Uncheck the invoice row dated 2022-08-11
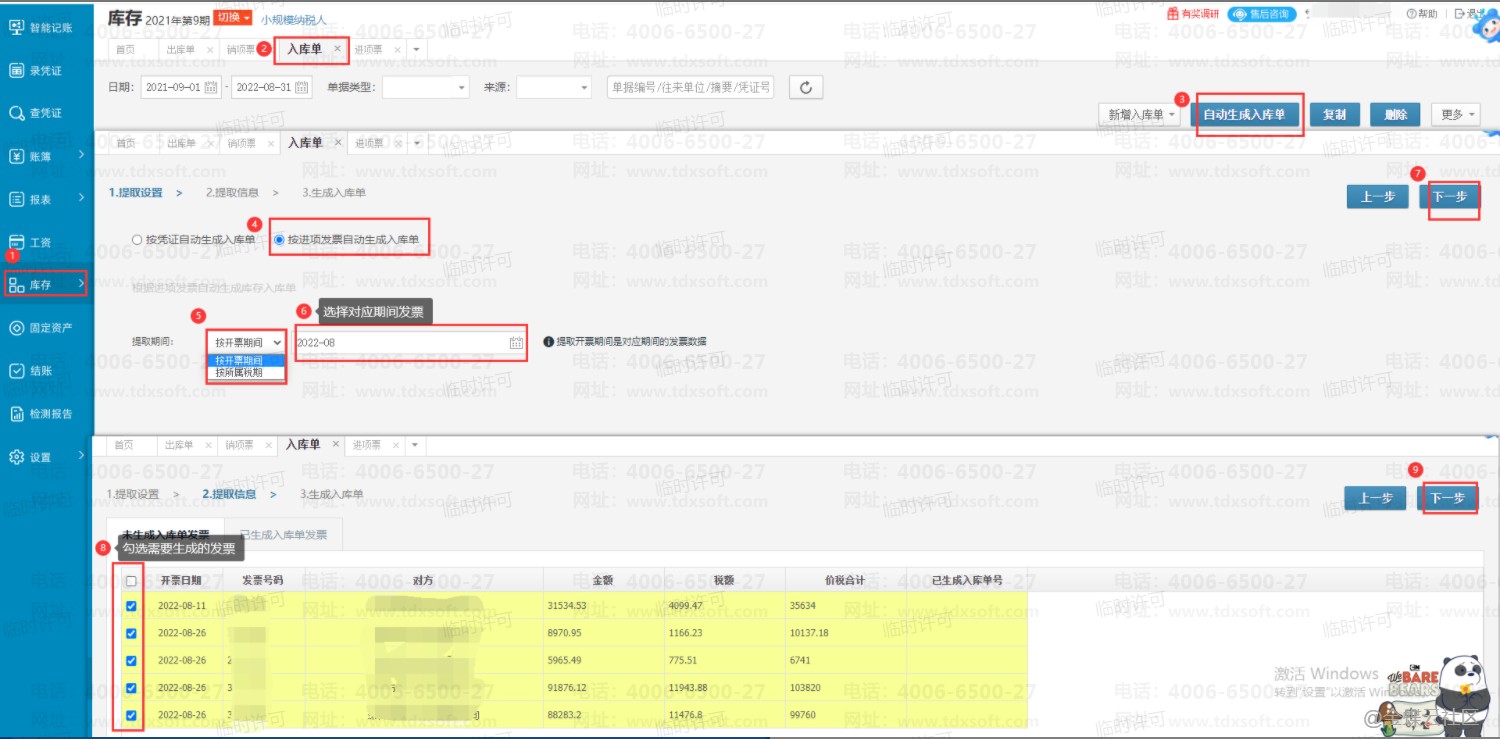1500x739 pixels. [131, 606]
